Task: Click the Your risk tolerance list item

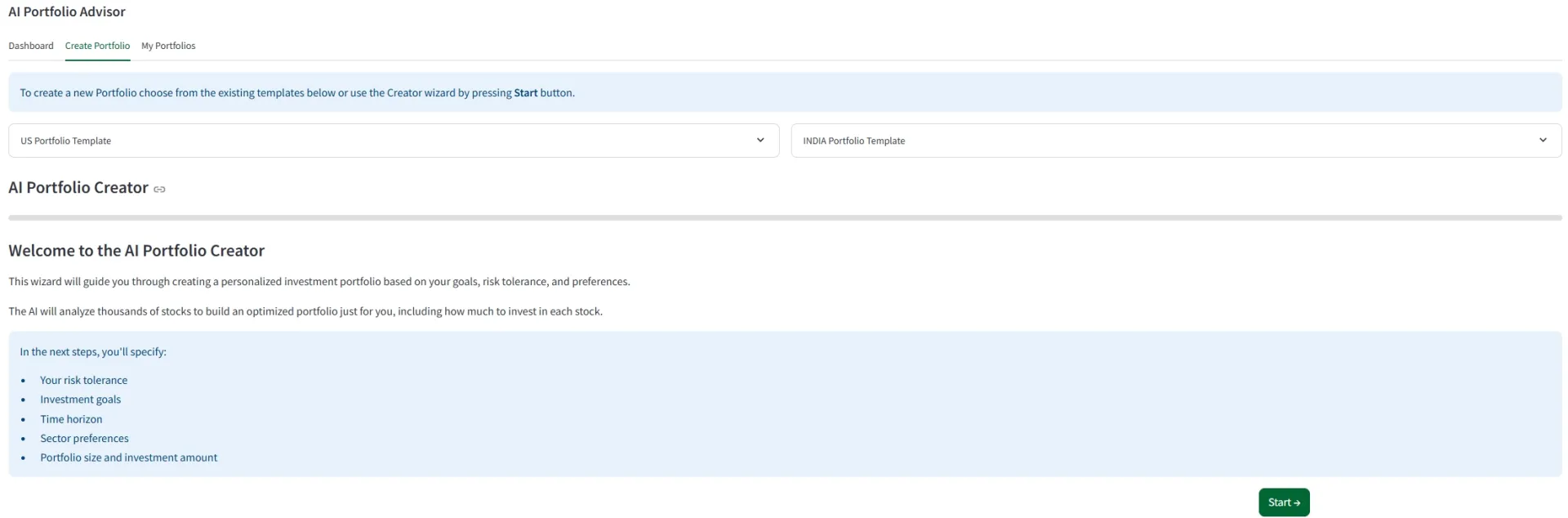Action: (x=83, y=381)
